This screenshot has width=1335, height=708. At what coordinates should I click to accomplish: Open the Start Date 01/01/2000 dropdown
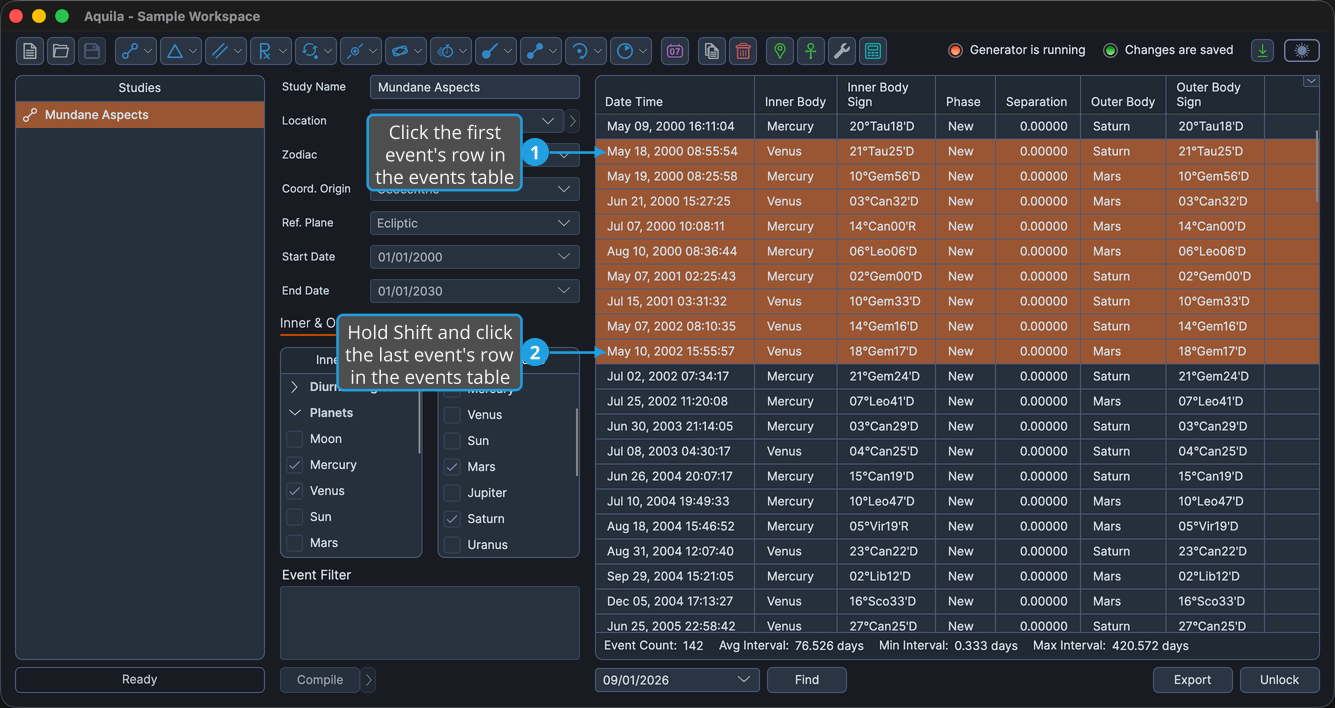coord(474,257)
